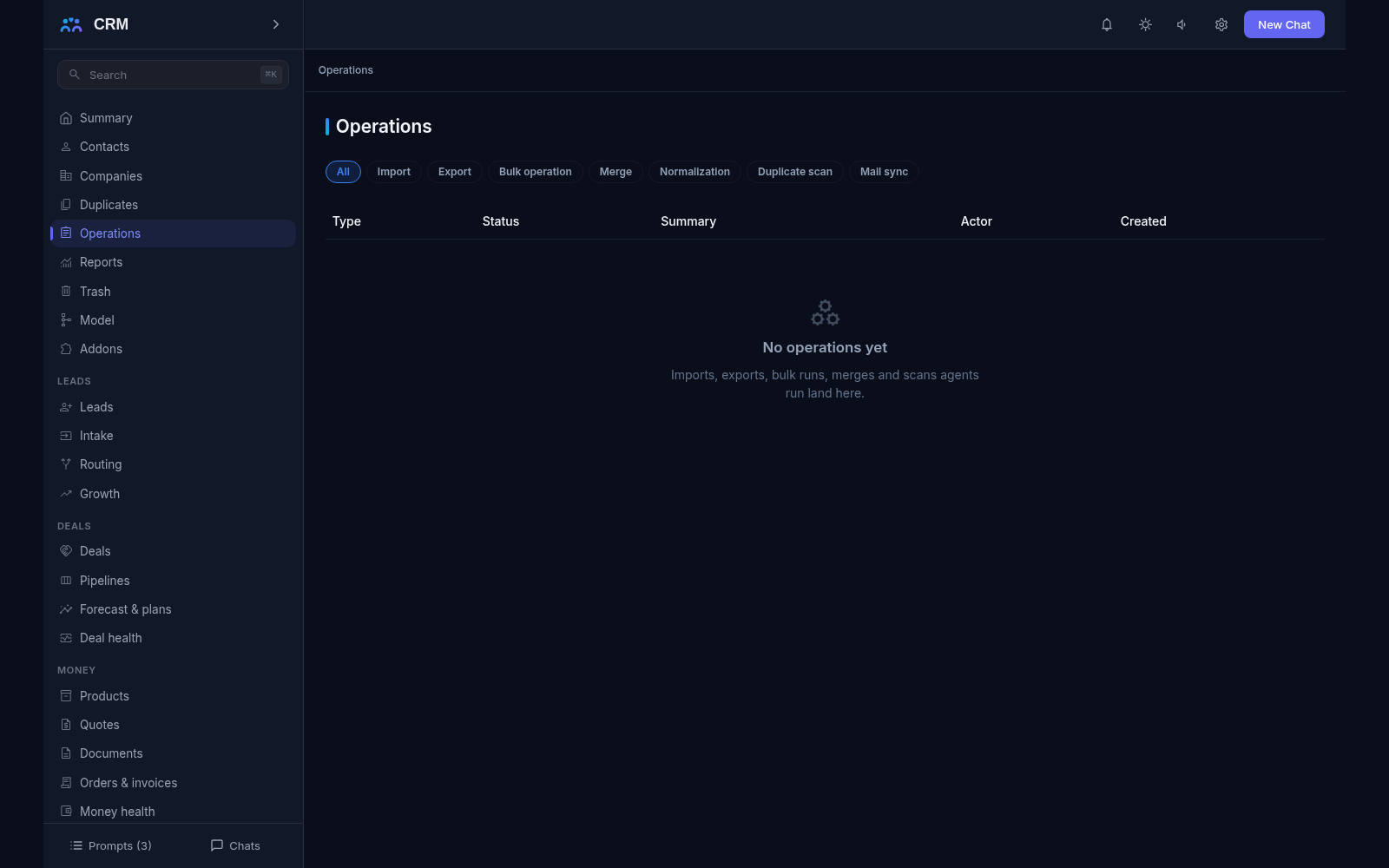Open Leads add-person icon
This screenshot has width=1389, height=868.
click(x=66, y=407)
